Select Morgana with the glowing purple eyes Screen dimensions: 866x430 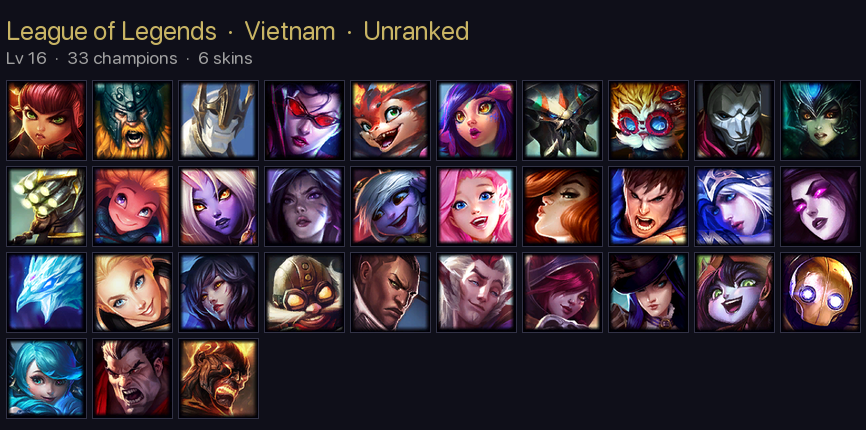click(x=820, y=206)
